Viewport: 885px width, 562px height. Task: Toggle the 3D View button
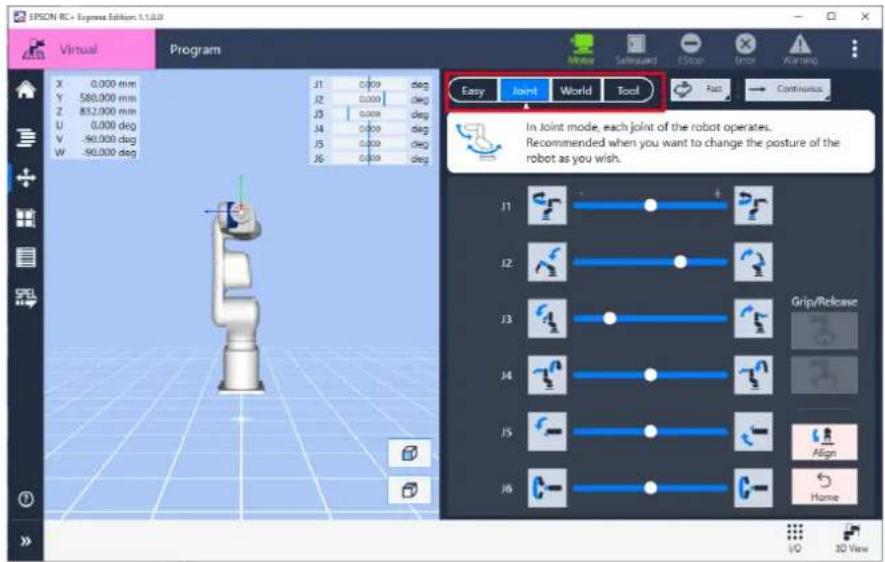click(x=851, y=538)
